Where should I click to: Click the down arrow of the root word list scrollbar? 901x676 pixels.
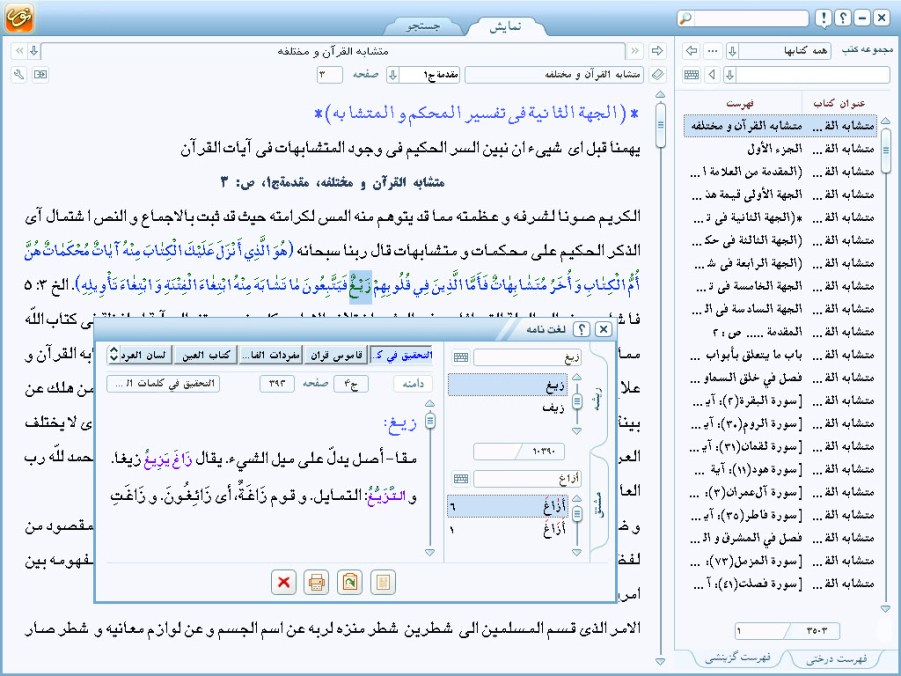577,431
